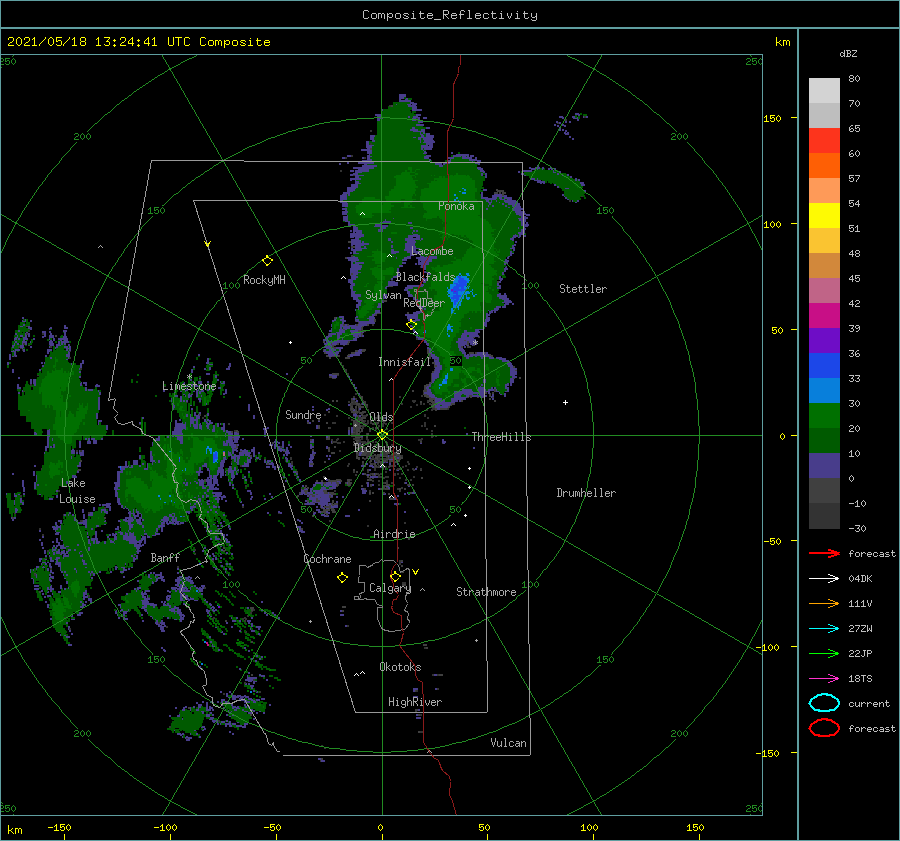Select the 80 dBZ color swatch

click(x=824, y=90)
